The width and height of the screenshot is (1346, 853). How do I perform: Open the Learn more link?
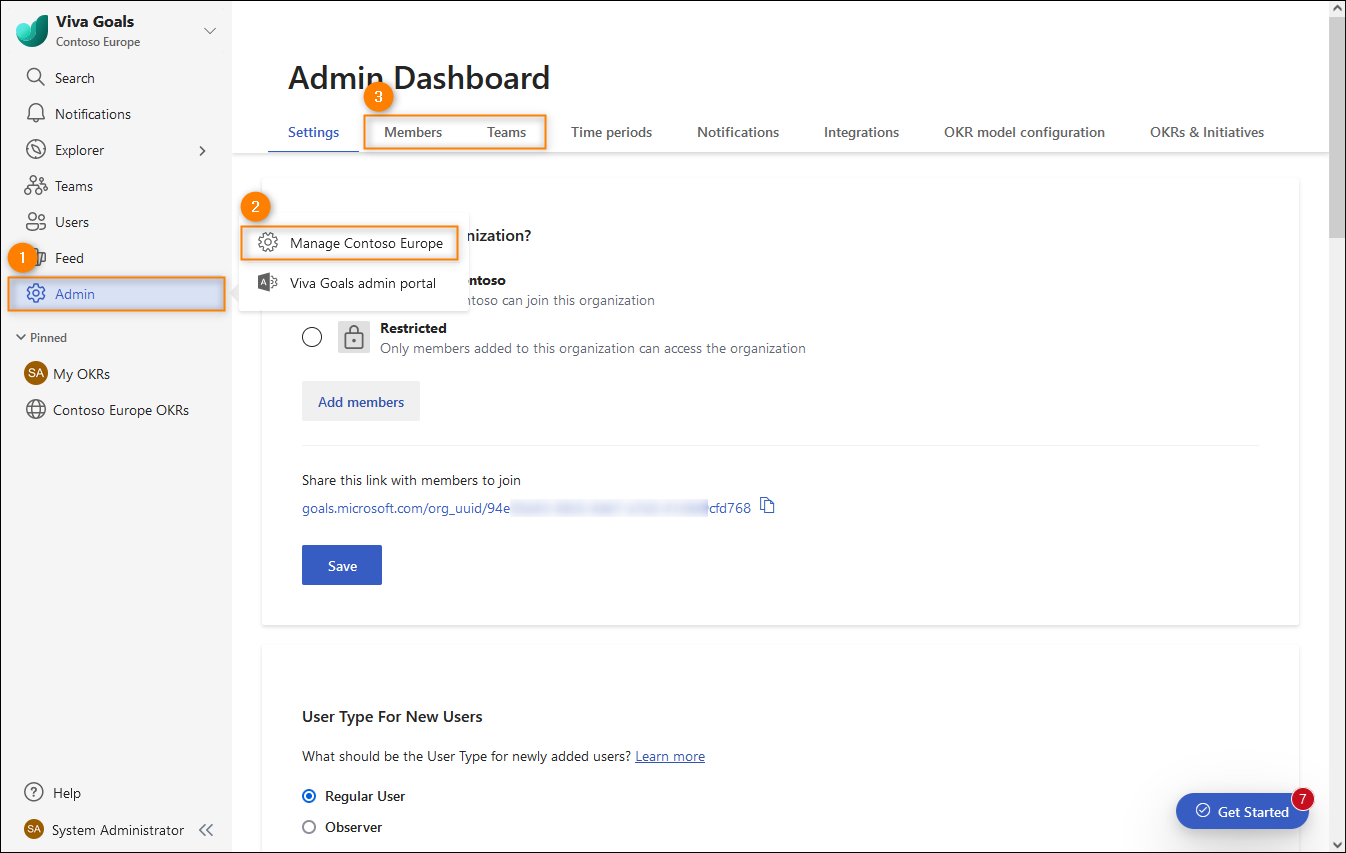[670, 756]
